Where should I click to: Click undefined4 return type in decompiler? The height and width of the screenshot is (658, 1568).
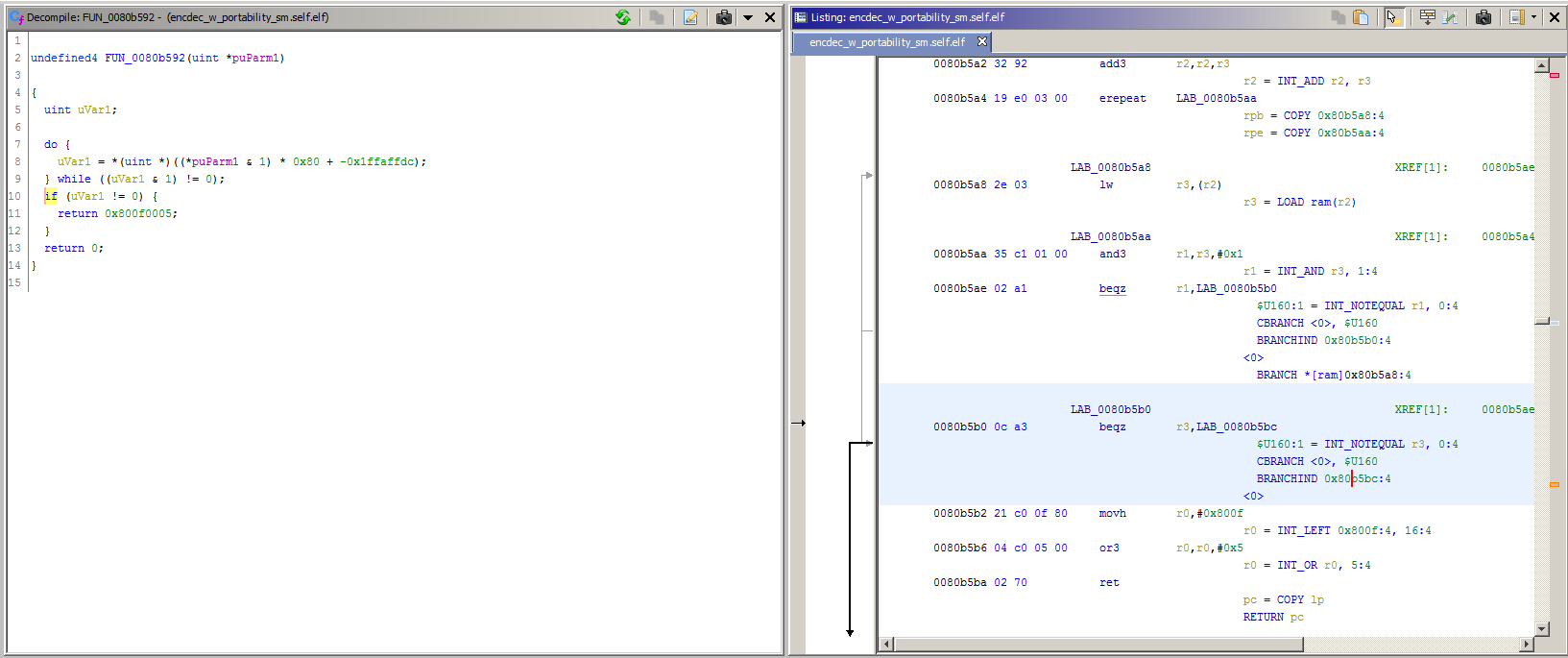[x=64, y=58]
